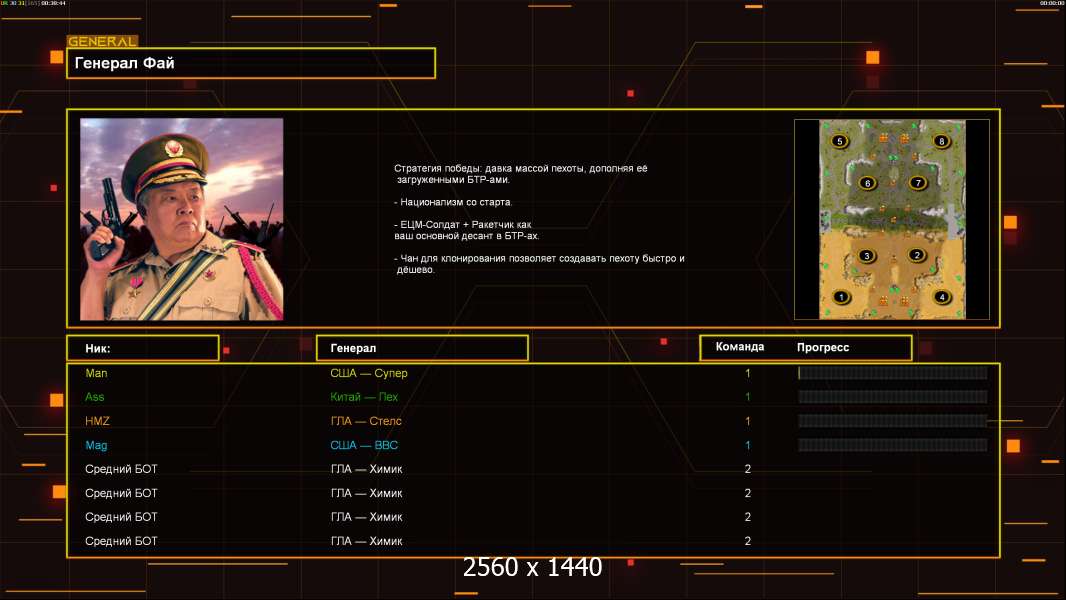Select player HMZ in the list
1066x600 pixels.
pos(98,421)
